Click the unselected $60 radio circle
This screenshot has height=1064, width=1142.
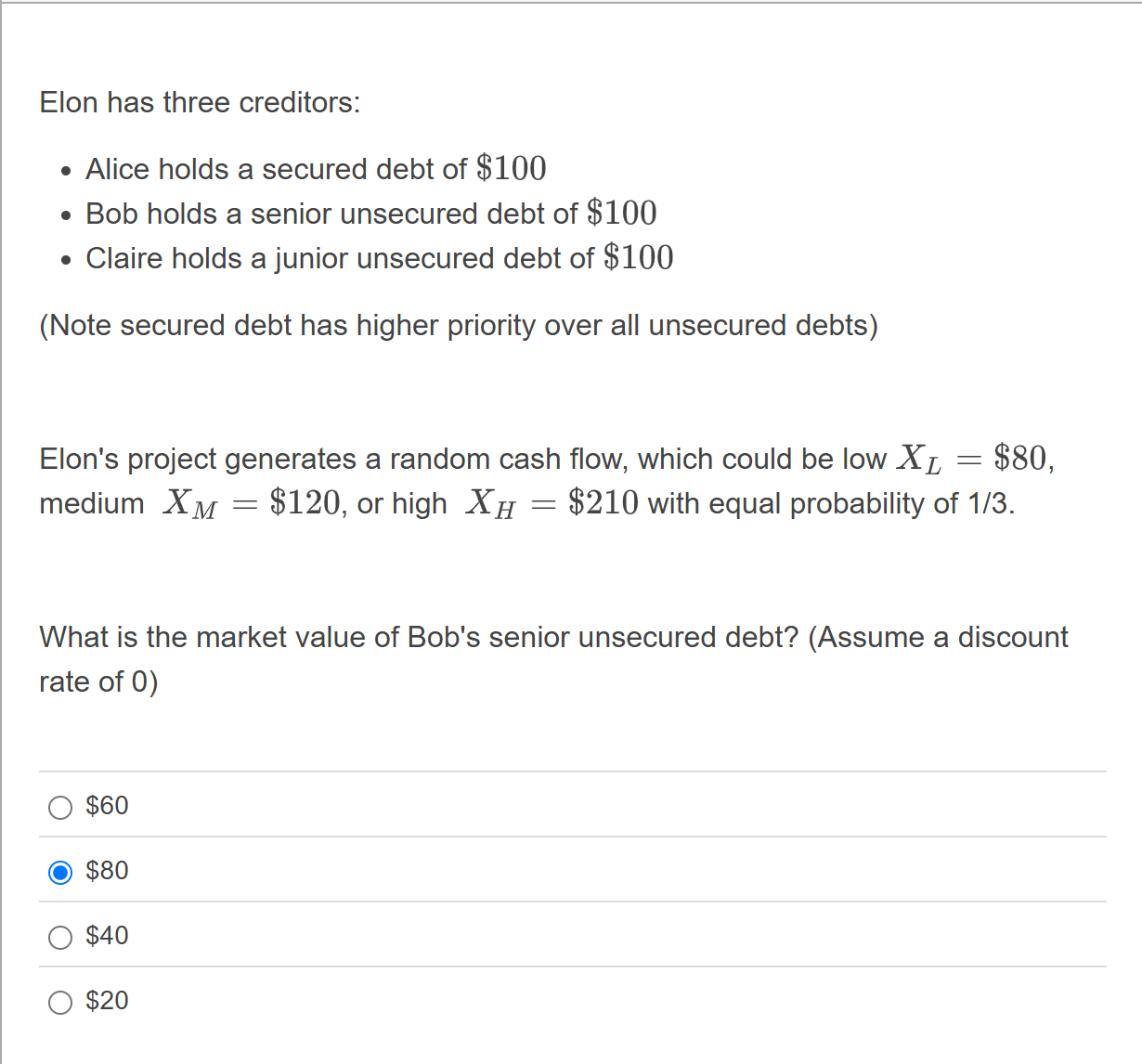tap(59, 807)
